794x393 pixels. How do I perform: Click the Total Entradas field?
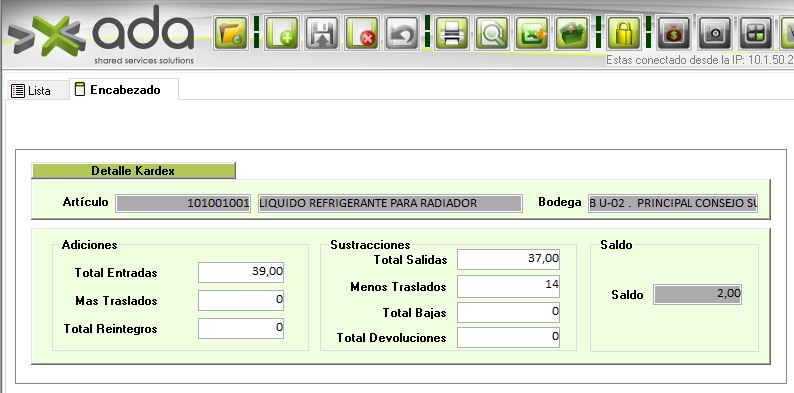coord(241,272)
